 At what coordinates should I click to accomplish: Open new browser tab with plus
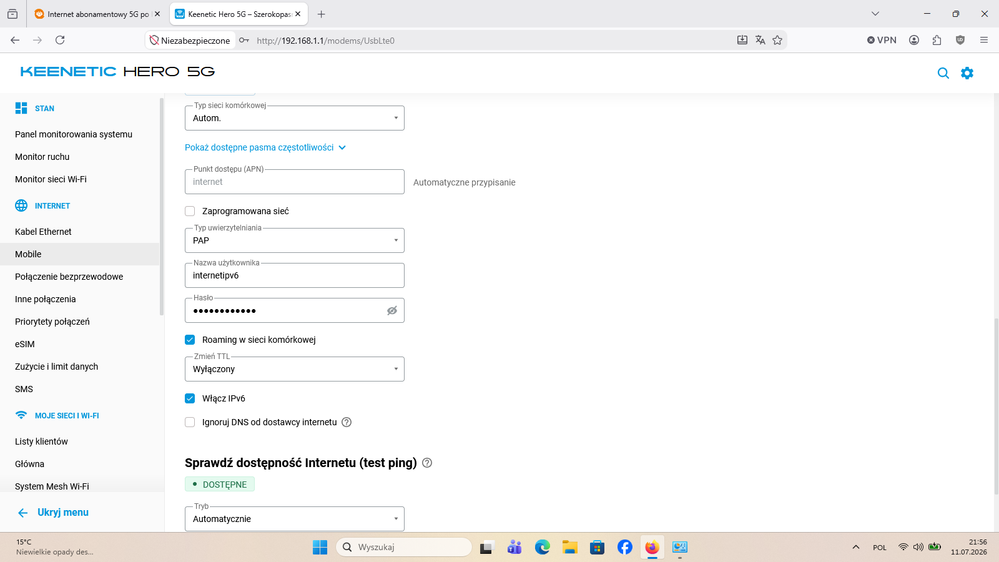click(321, 14)
